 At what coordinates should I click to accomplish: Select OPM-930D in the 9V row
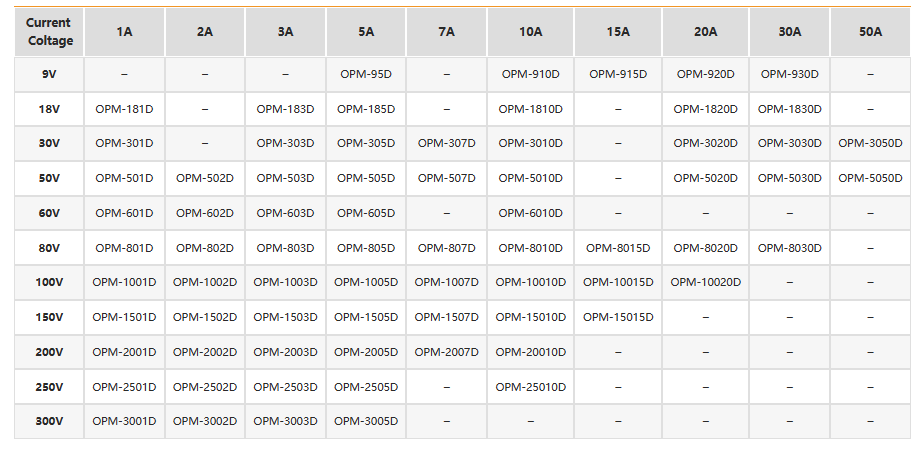(x=789, y=75)
